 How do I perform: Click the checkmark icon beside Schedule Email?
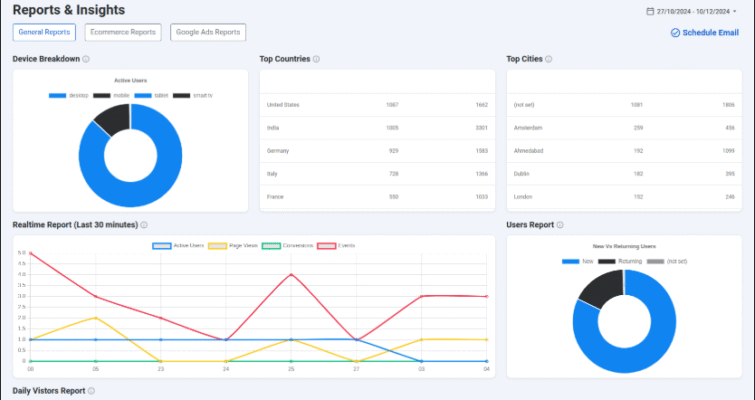674,33
